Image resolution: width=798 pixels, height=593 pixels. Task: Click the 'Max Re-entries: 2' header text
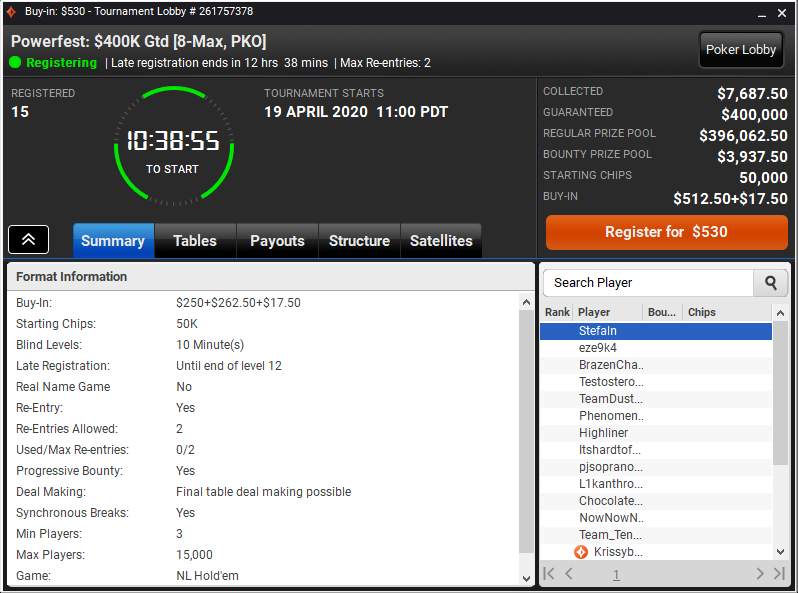[385, 63]
